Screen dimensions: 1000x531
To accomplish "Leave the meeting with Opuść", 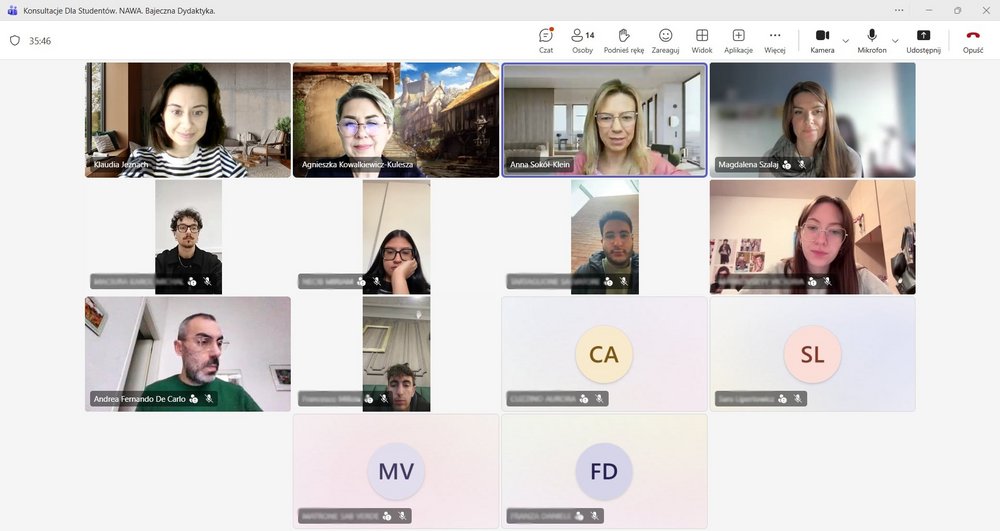I will 973,41.
